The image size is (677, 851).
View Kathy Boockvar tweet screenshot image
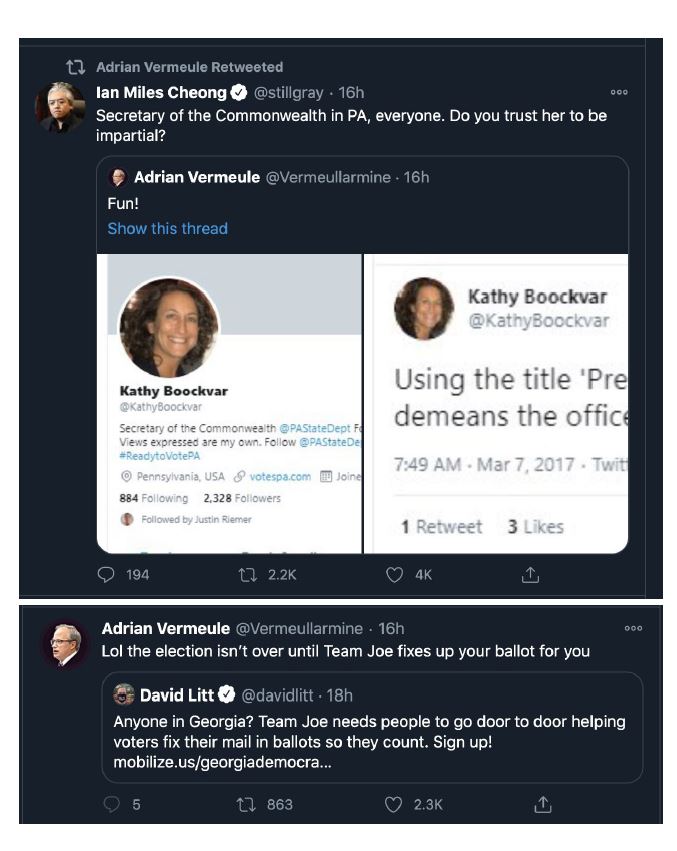pos(496,403)
